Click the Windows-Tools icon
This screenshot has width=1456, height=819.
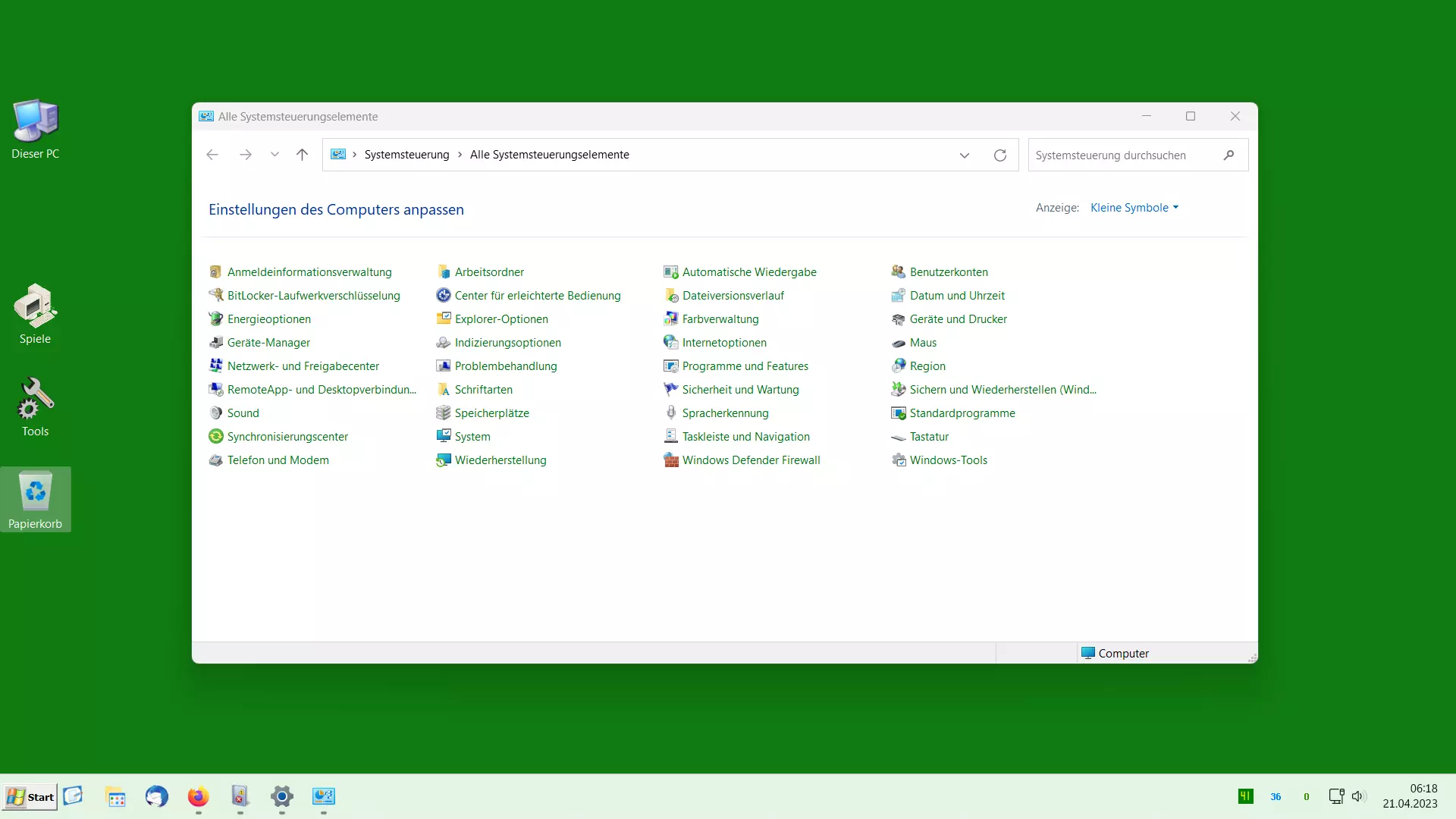pos(898,460)
